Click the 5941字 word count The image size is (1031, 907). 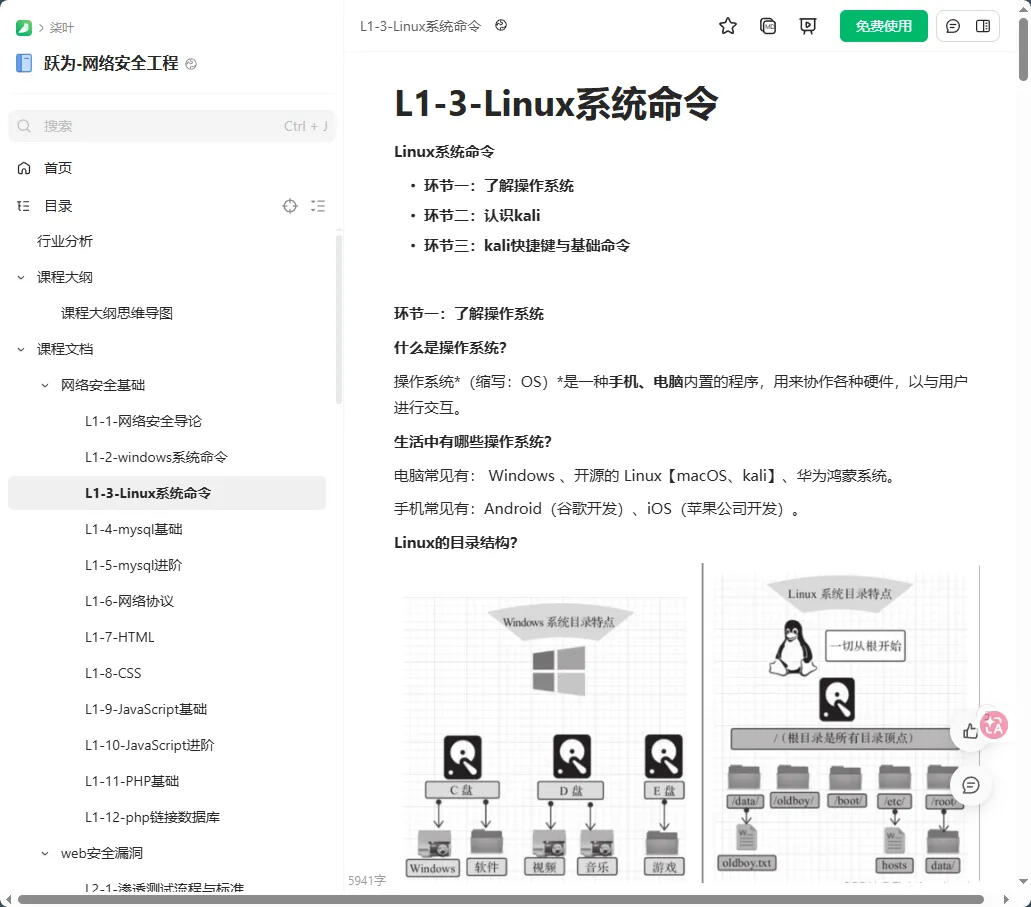(367, 880)
